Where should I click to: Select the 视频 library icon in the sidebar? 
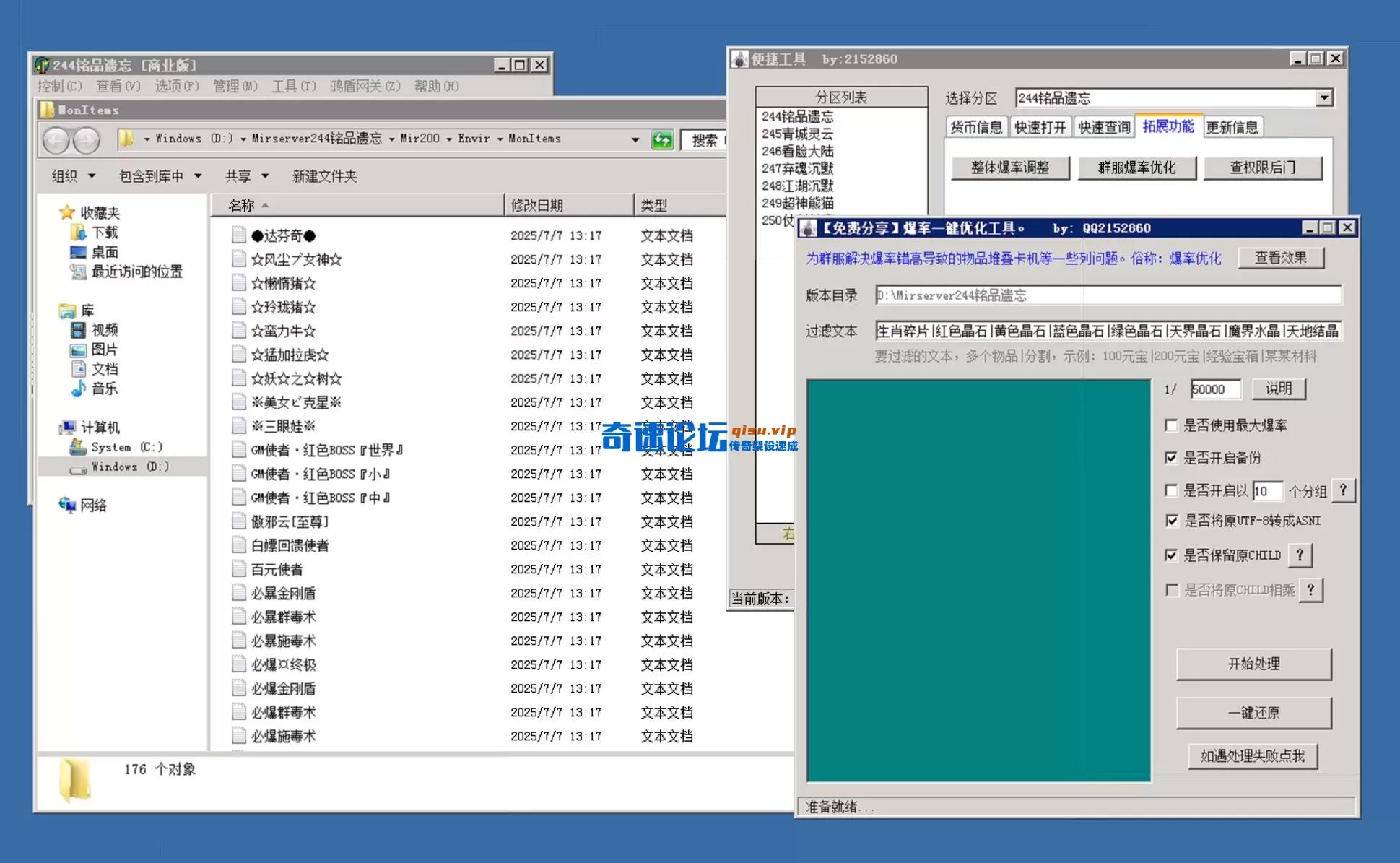(x=78, y=330)
